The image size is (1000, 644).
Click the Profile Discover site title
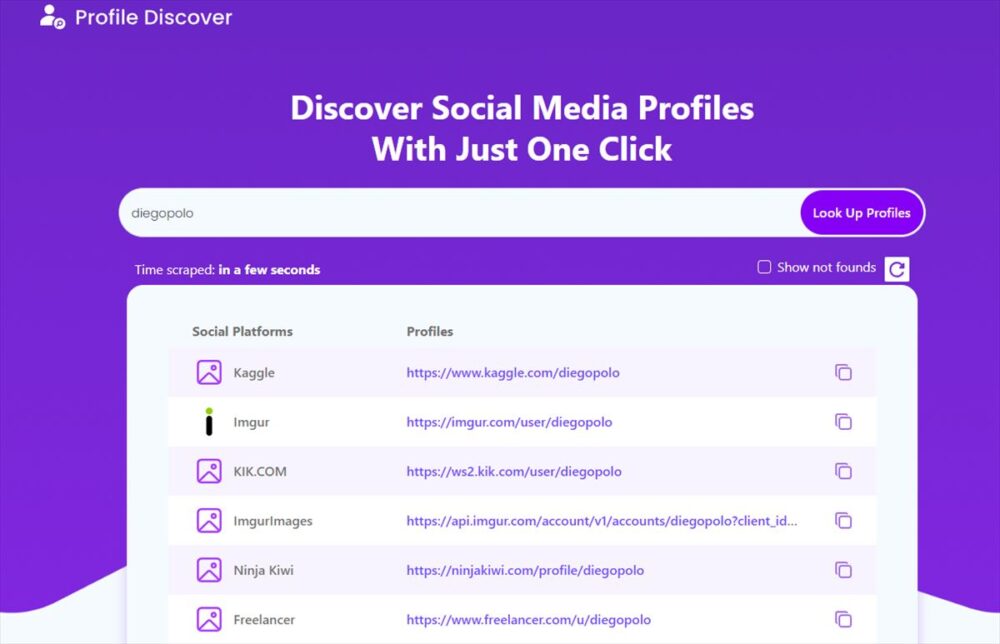click(x=154, y=17)
